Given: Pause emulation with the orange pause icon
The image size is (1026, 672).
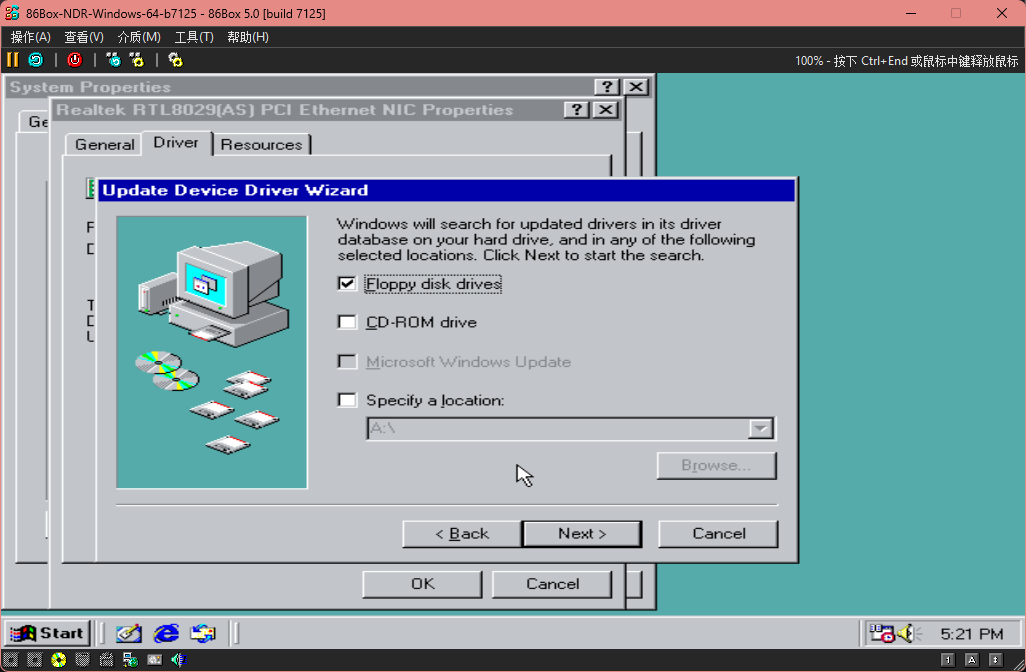Looking at the screenshot, I should point(12,60).
